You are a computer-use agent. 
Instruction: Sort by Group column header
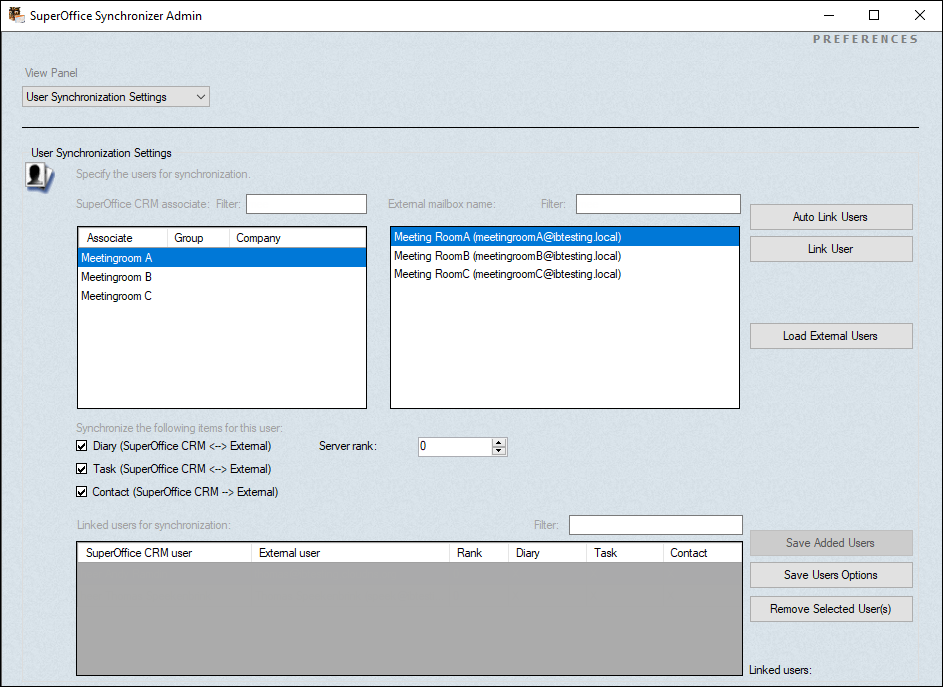[198, 238]
